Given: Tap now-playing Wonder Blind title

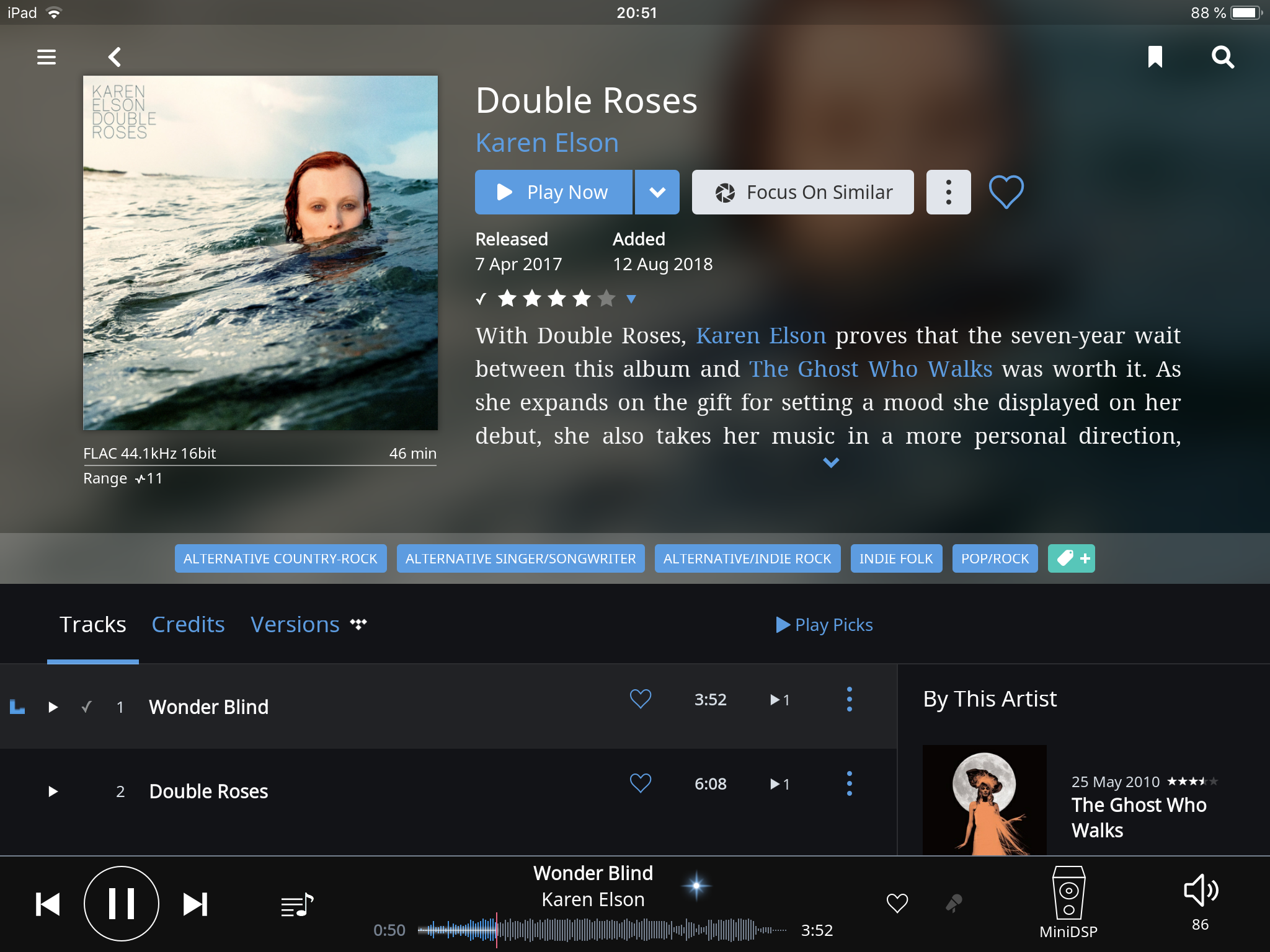Looking at the screenshot, I should [x=593, y=873].
